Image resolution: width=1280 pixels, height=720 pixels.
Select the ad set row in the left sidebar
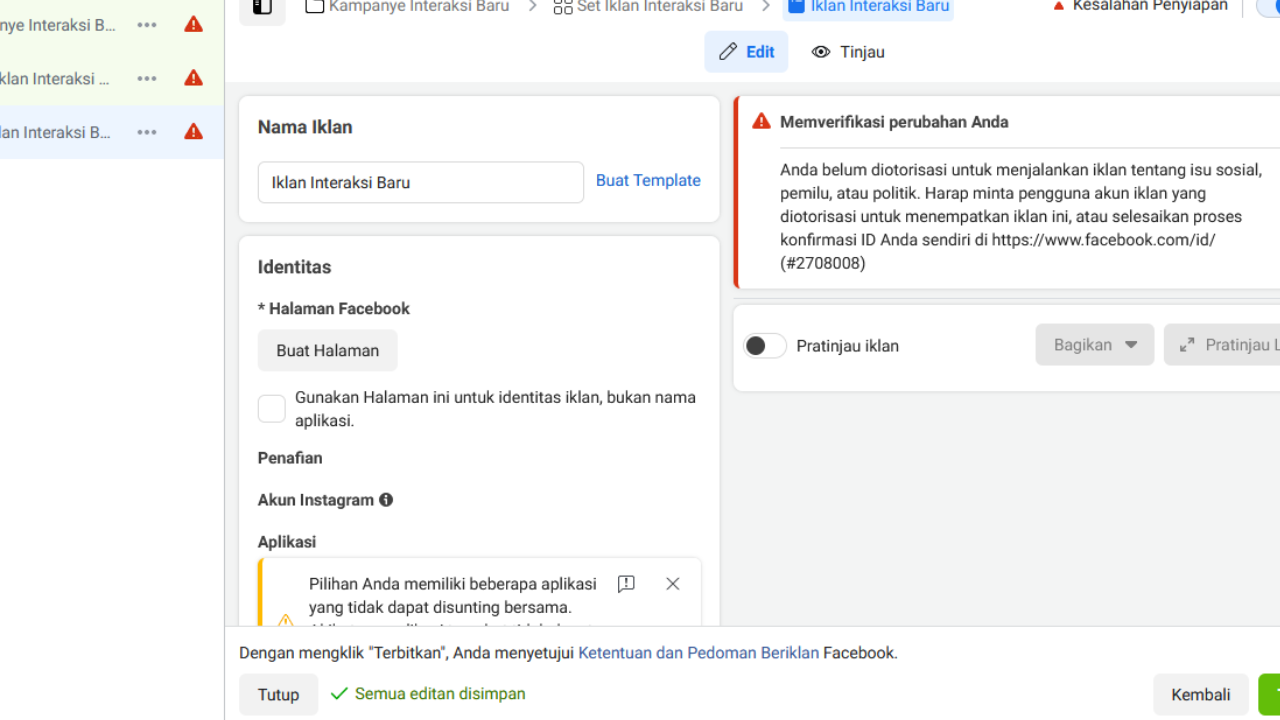point(112,79)
